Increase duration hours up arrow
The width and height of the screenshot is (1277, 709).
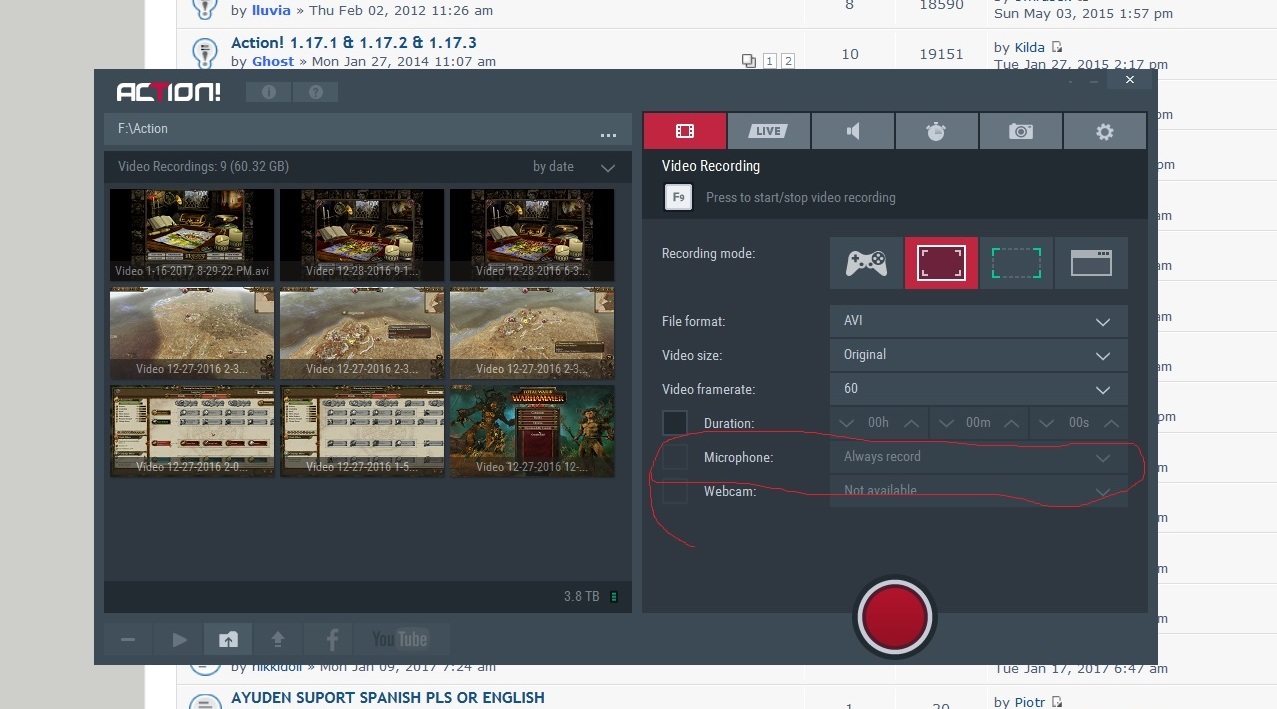click(911, 423)
